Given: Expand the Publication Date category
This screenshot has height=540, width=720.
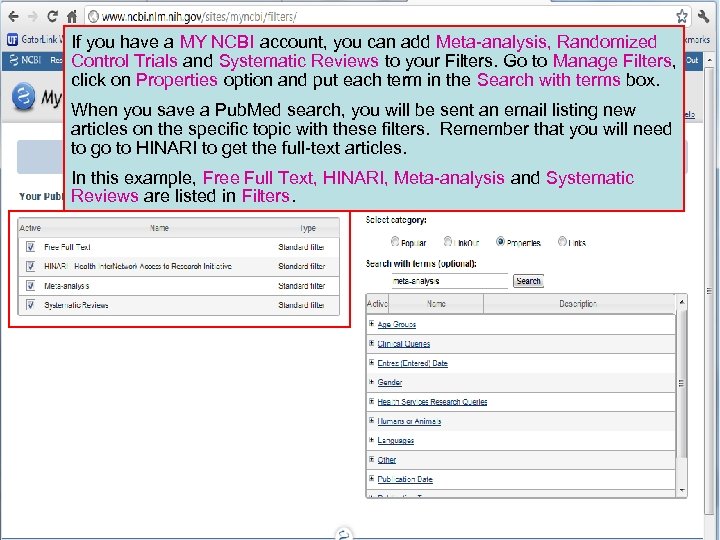Looking at the screenshot, I should point(371,478).
